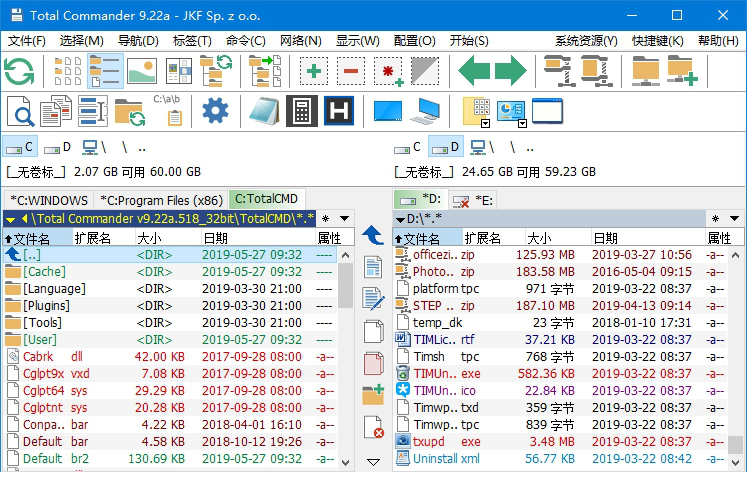Open right panel directory history dropdown arrow
This screenshot has height=490, width=747.
[734, 219]
